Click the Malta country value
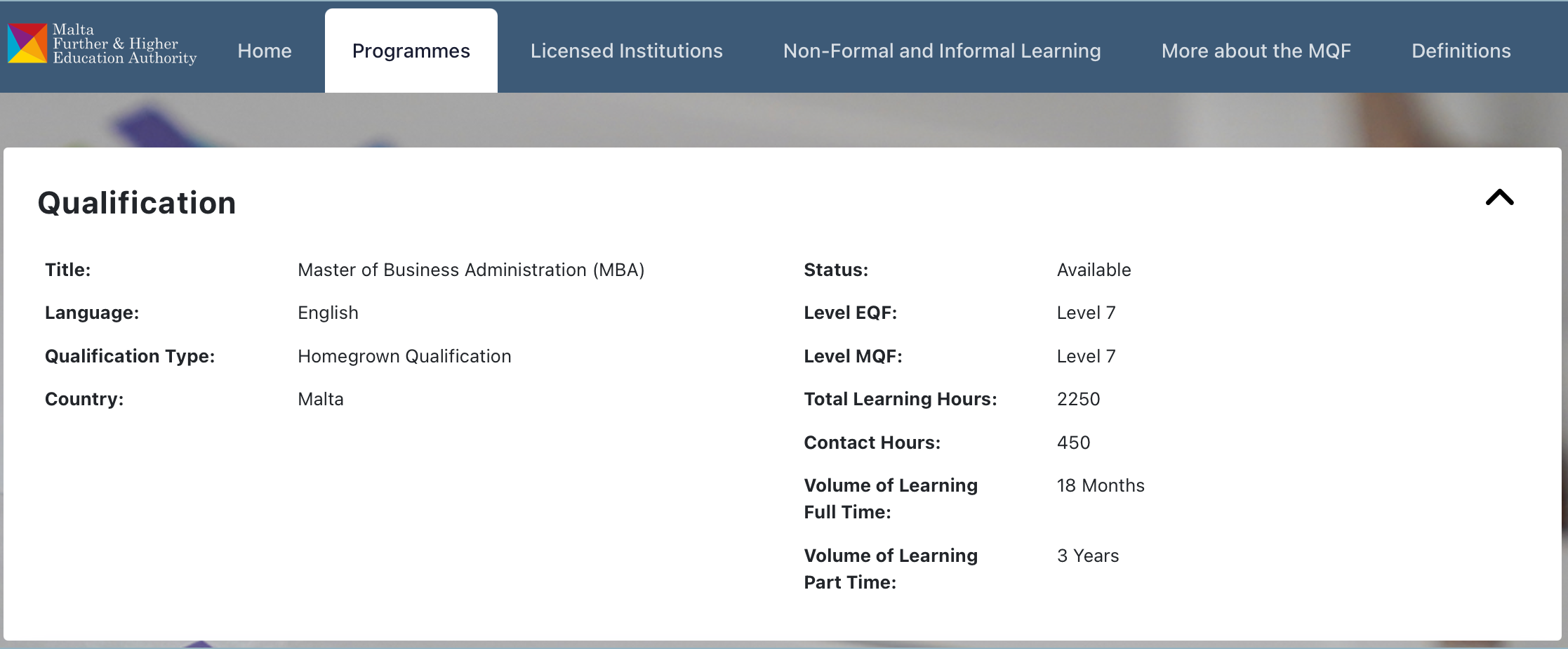Image resolution: width=1568 pixels, height=649 pixels. [321, 400]
